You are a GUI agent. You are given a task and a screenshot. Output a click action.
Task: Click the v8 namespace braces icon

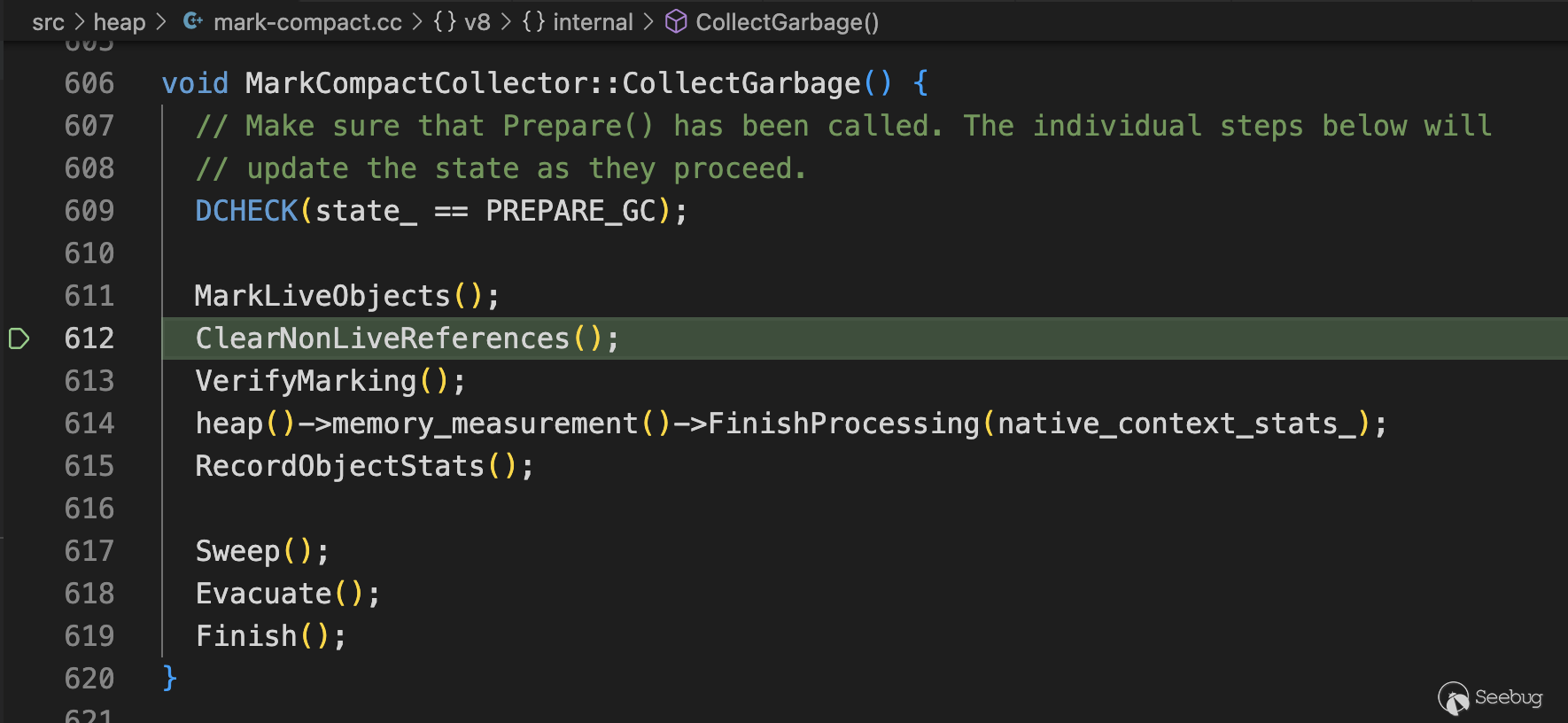coord(445,21)
